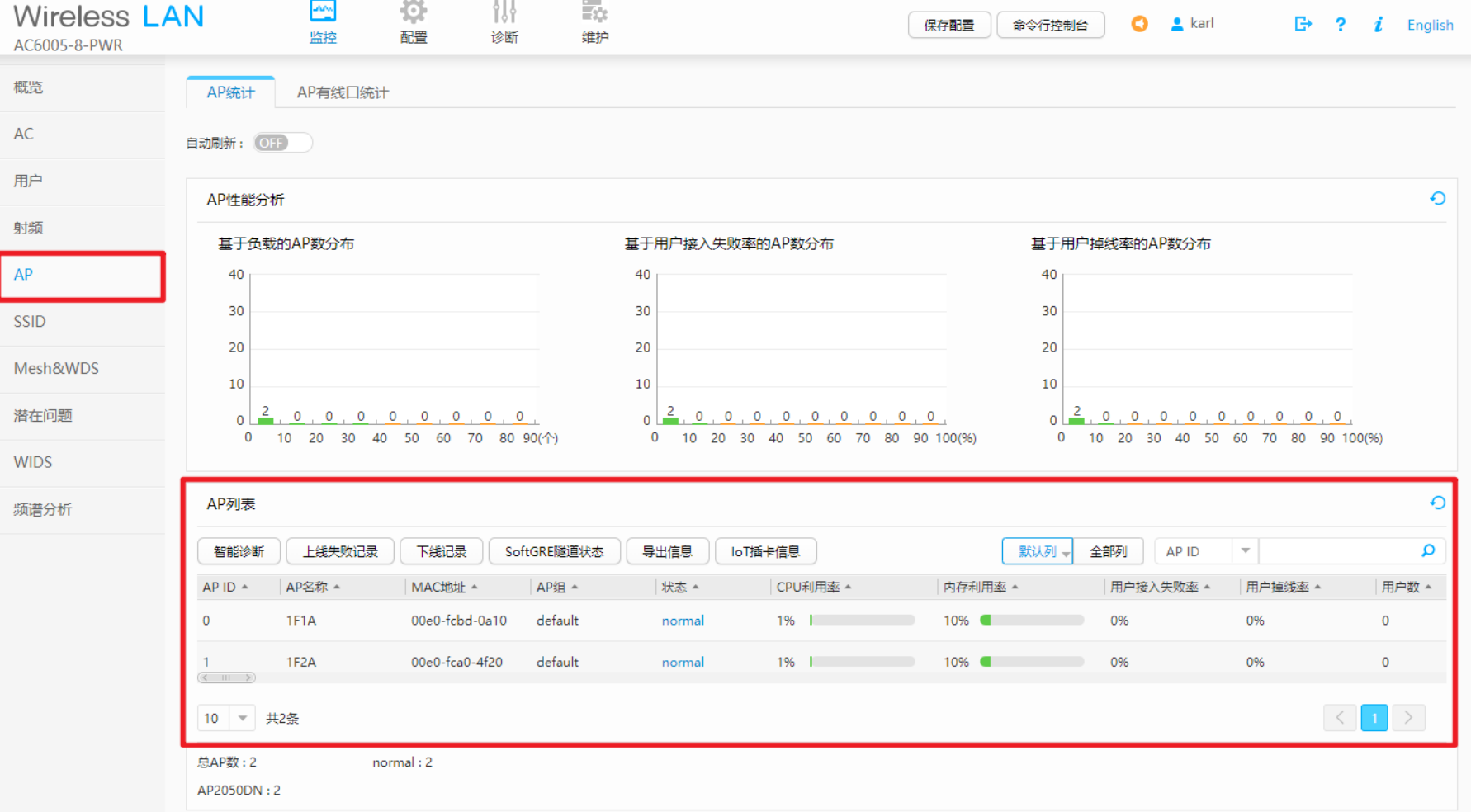The height and width of the screenshot is (812, 1471).
Task: Select Mesh&WDS in the sidebar
Action: point(83,369)
